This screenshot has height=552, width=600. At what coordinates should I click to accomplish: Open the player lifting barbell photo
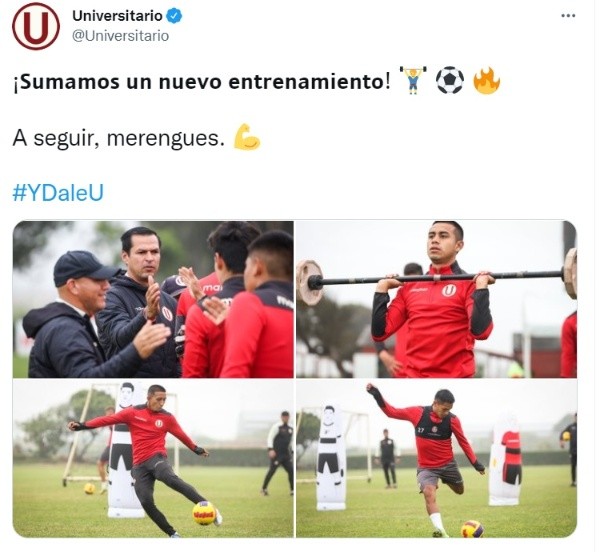click(436, 299)
